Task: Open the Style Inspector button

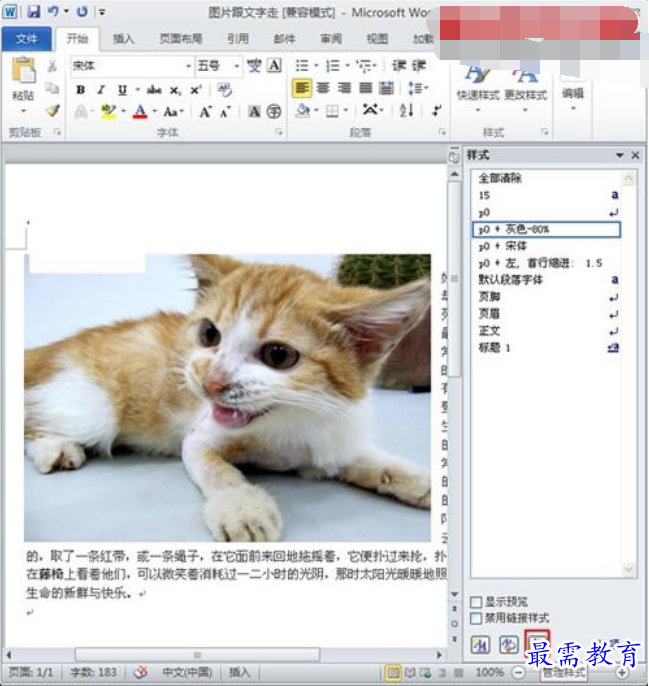Action: [508, 645]
